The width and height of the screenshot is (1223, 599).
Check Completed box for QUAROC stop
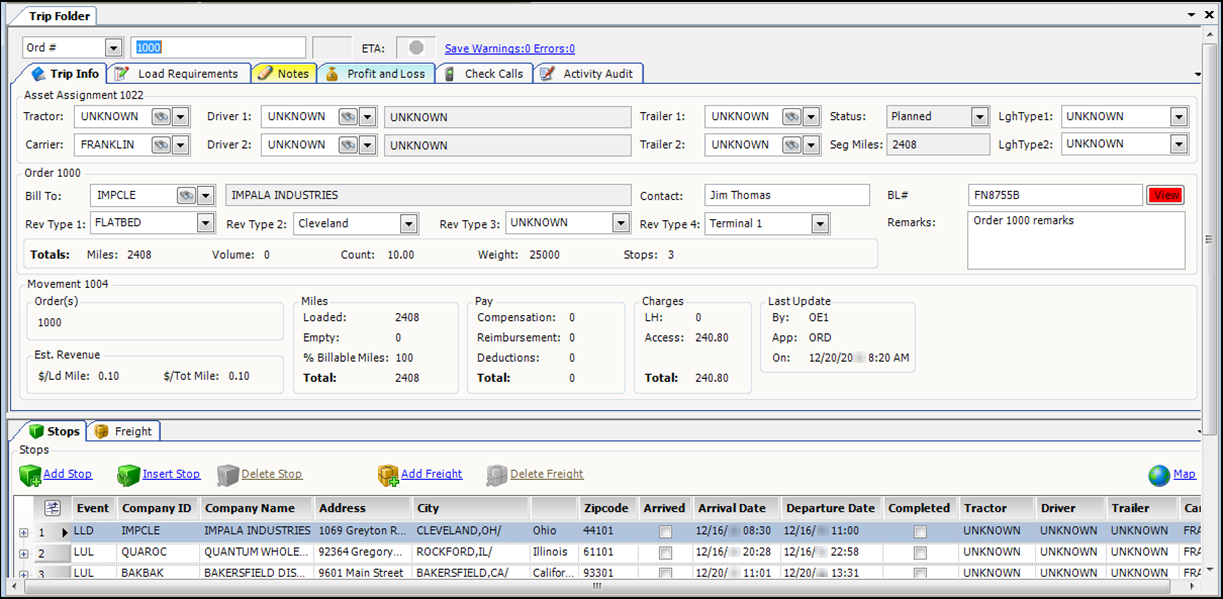tap(920, 553)
